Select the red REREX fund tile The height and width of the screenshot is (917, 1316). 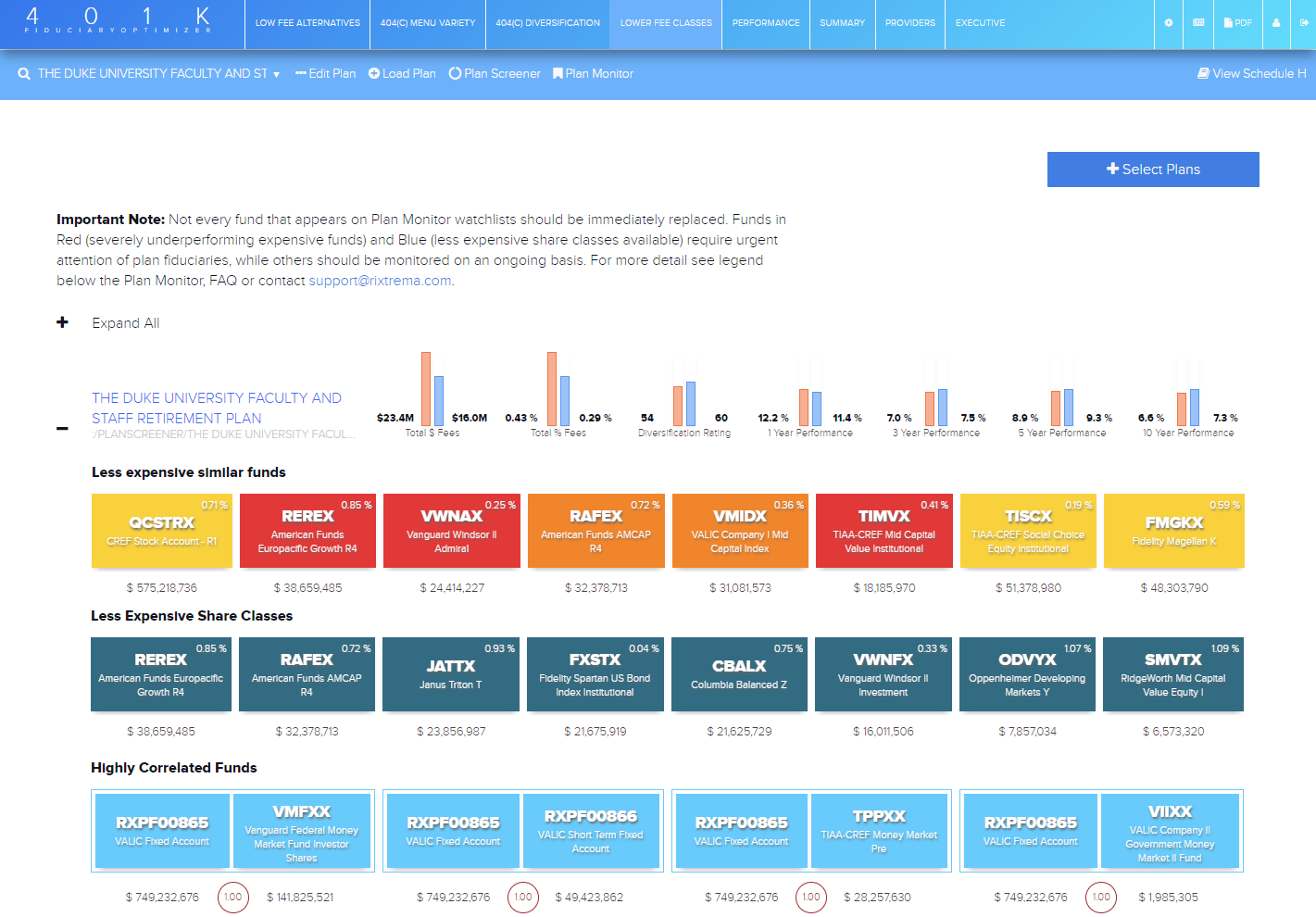(x=307, y=531)
